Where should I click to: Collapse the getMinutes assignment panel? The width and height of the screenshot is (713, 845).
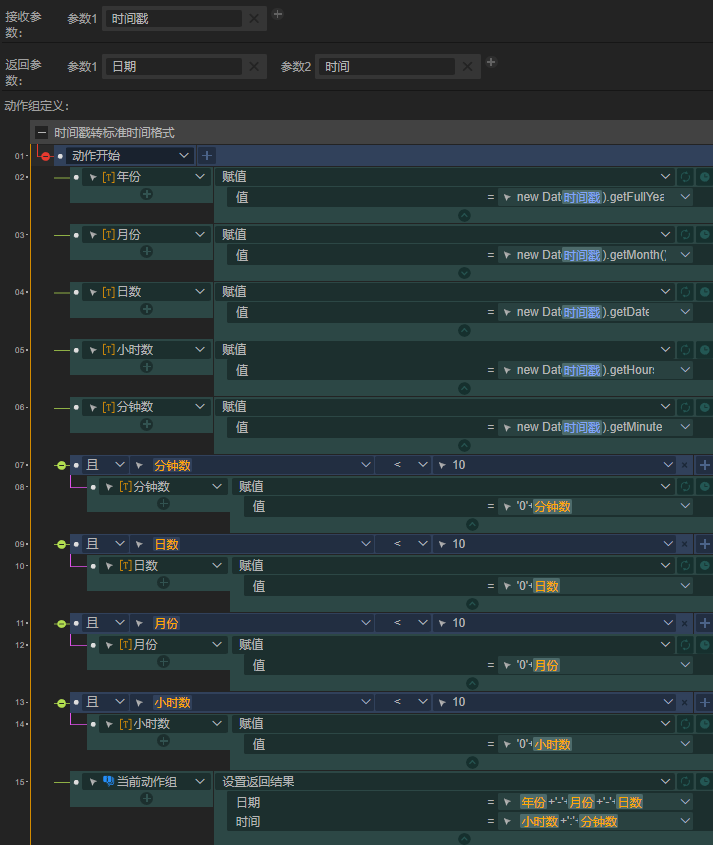tap(465, 446)
